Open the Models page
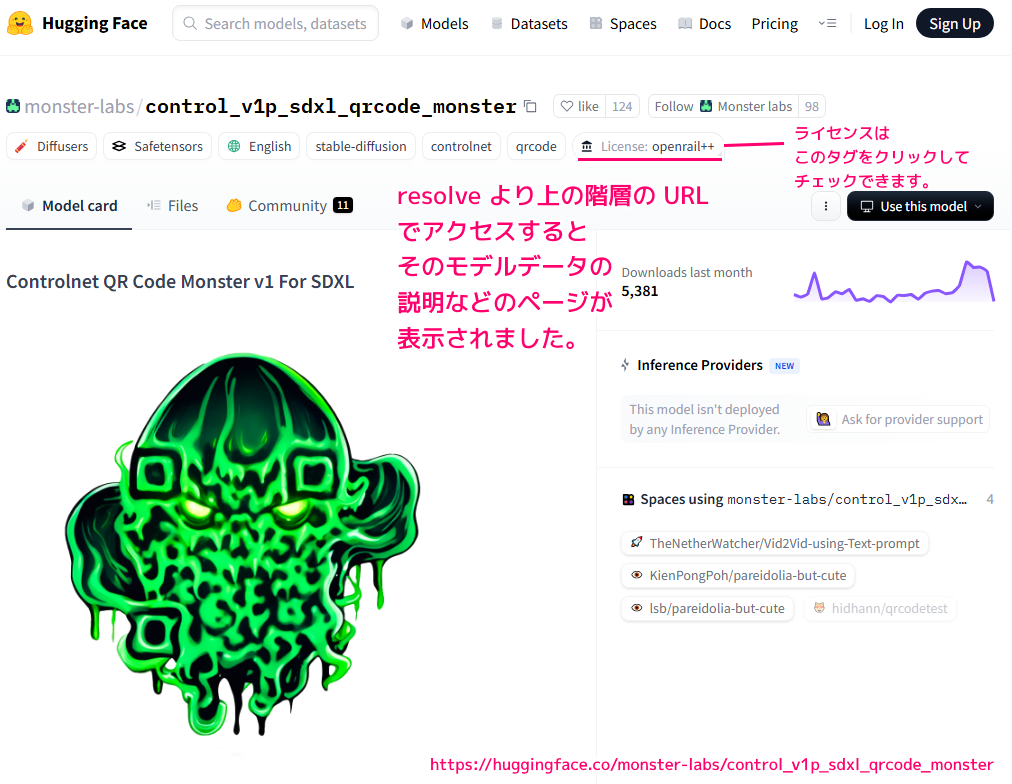 point(434,24)
